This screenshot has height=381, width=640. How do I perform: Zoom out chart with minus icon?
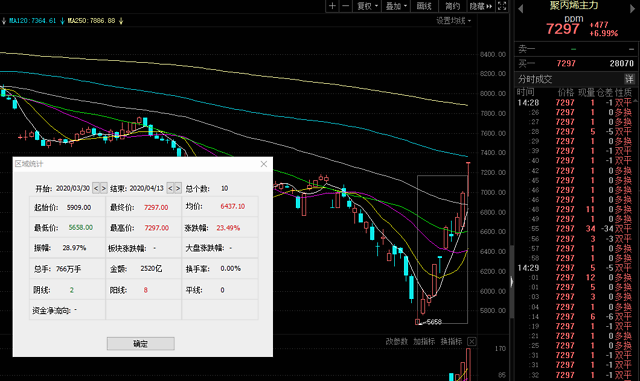point(346,6)
